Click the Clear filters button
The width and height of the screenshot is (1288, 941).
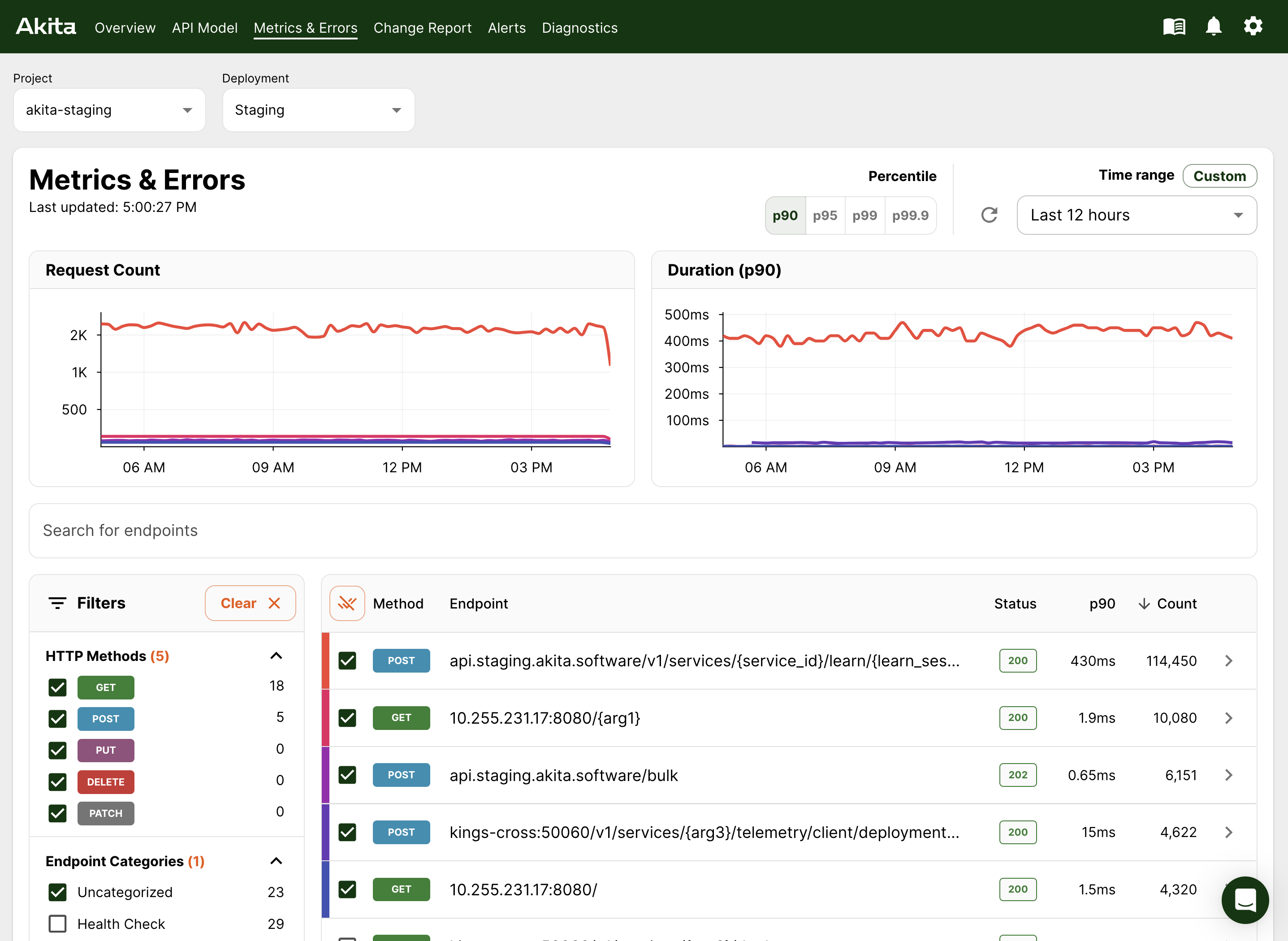[250, 603]
